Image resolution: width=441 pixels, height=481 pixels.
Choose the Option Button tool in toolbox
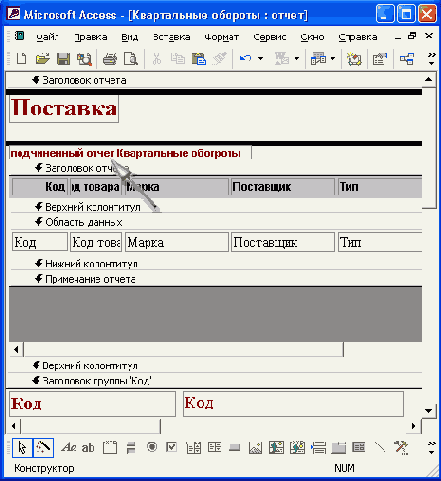pos(152,447)
